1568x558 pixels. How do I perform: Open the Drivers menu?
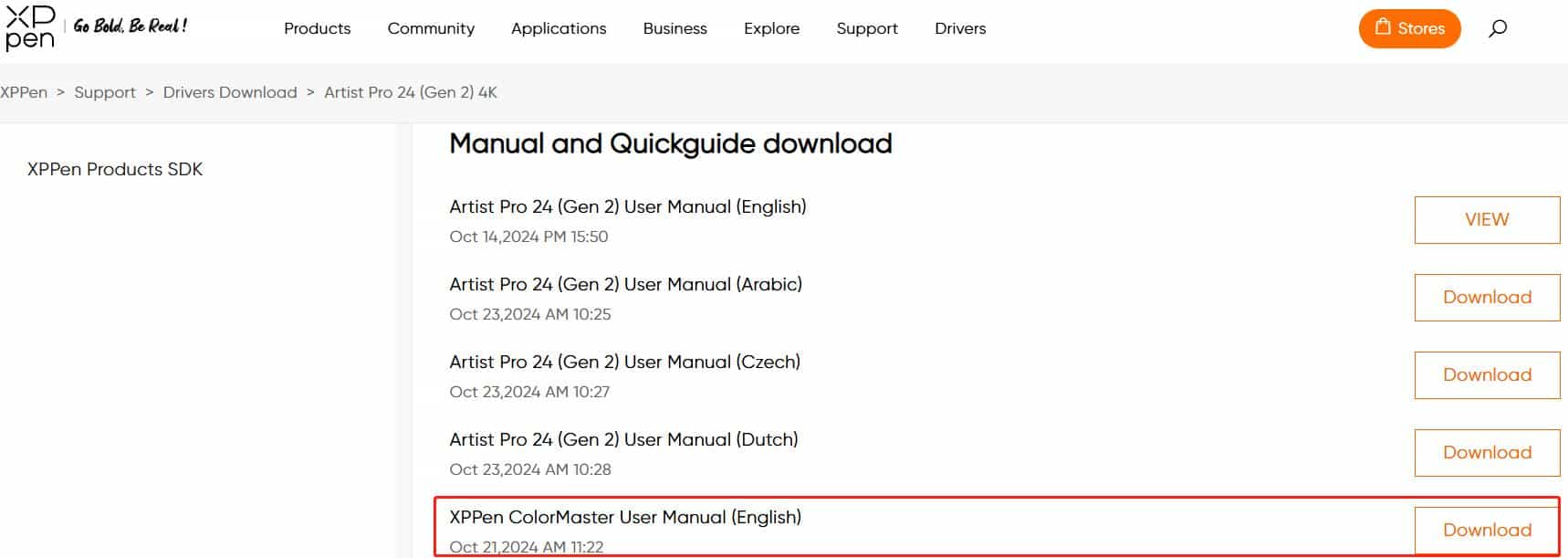pyautogui.click(x=960, y=28)
